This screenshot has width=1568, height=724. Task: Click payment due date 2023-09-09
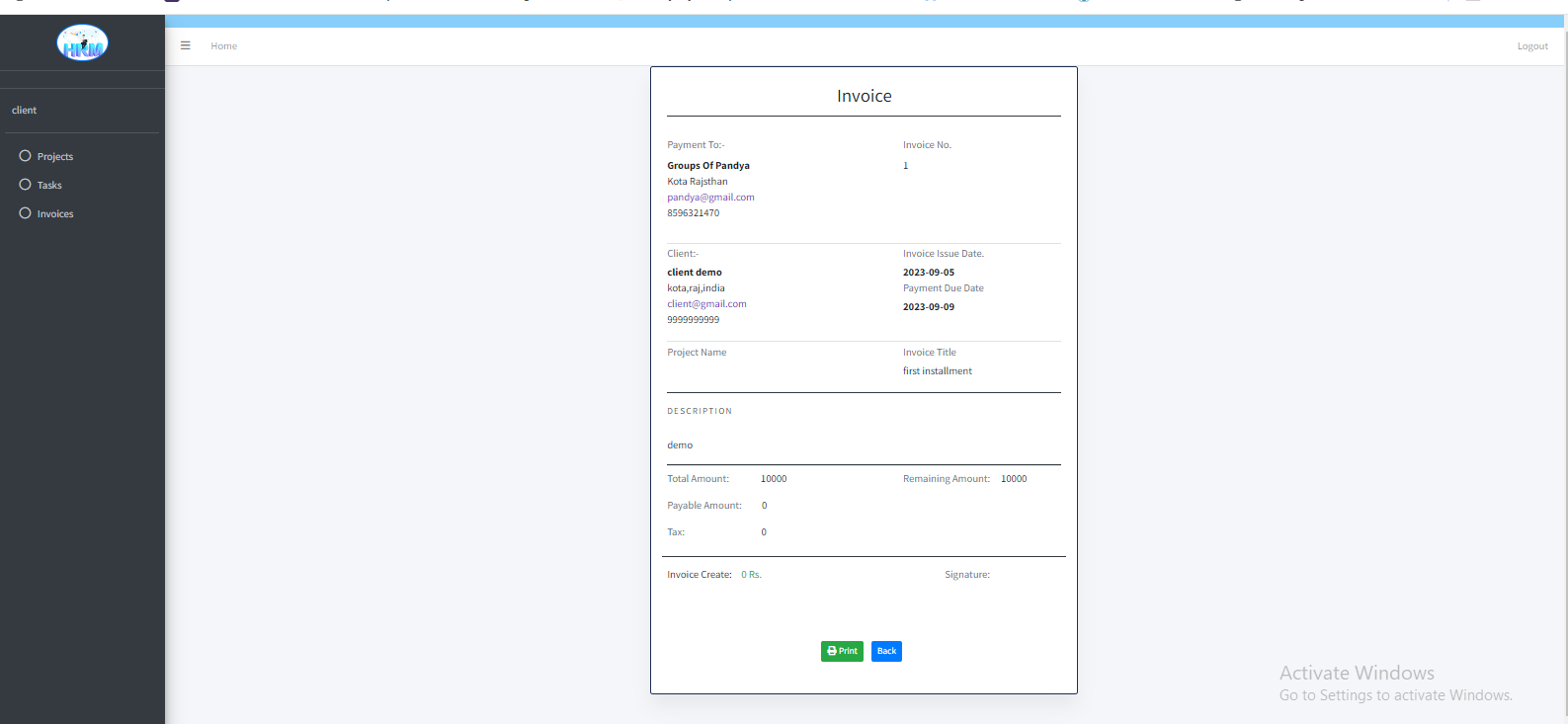coord(929,307)
